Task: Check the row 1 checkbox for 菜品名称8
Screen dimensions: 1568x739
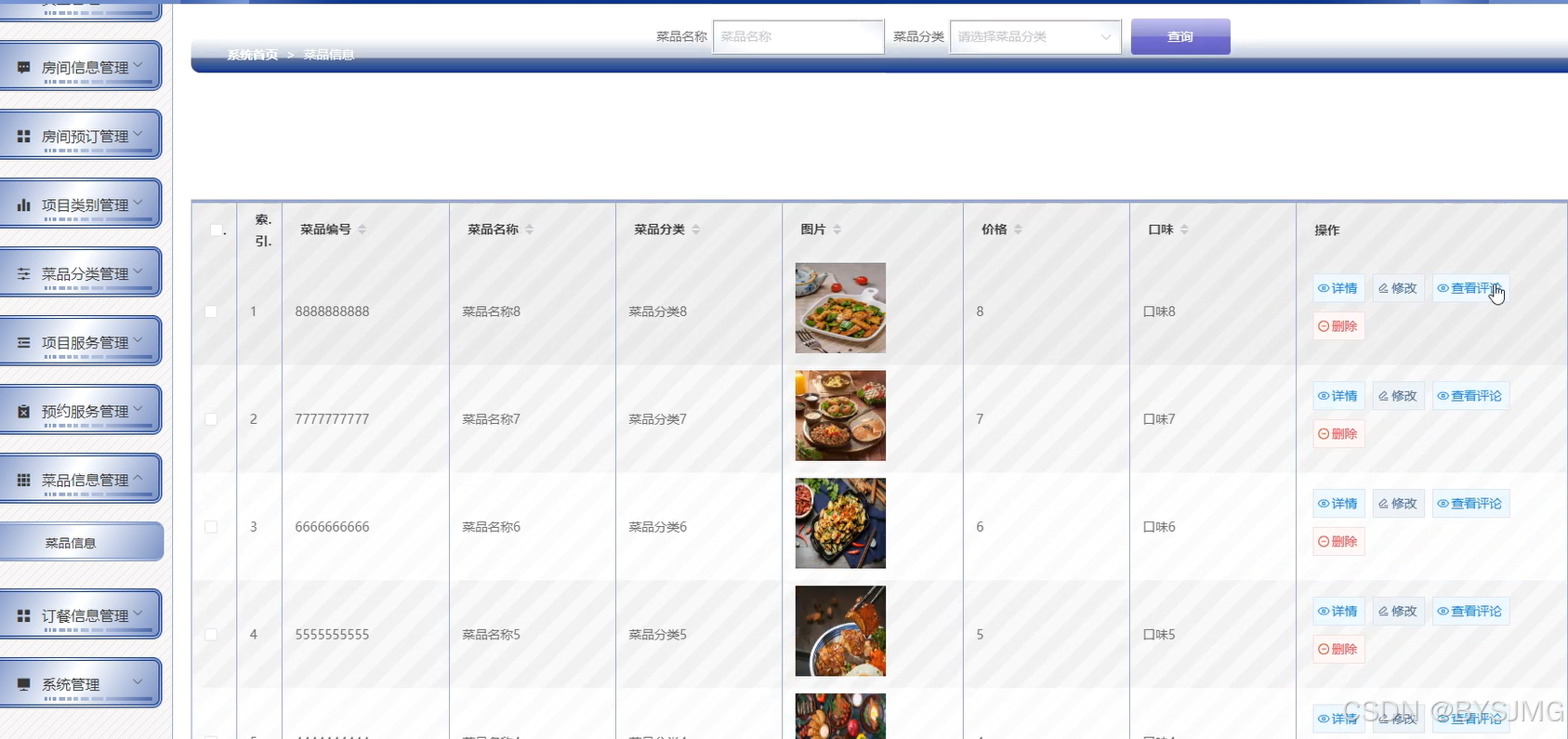Action: click(211, 311)
